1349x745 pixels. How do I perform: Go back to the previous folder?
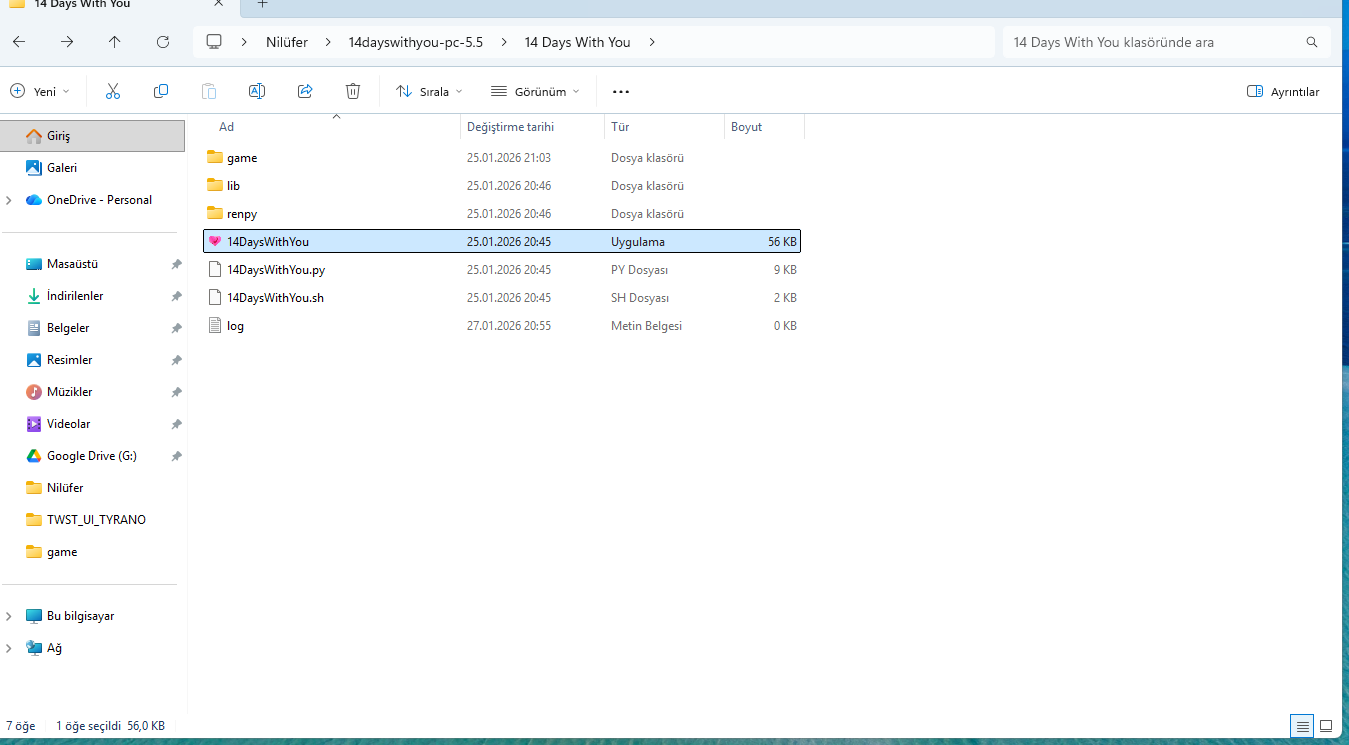pos(19,42)
